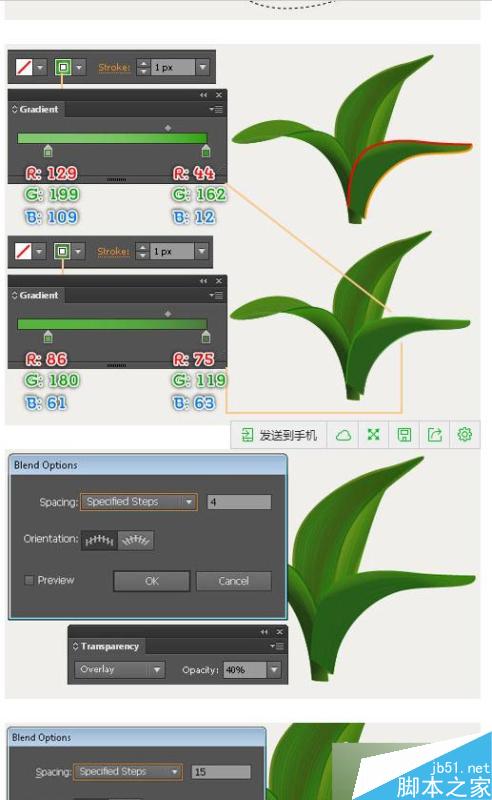Collapse the Transparency panel with double arrows
This screenshot has width=492, height=800.
pos(264,632)
